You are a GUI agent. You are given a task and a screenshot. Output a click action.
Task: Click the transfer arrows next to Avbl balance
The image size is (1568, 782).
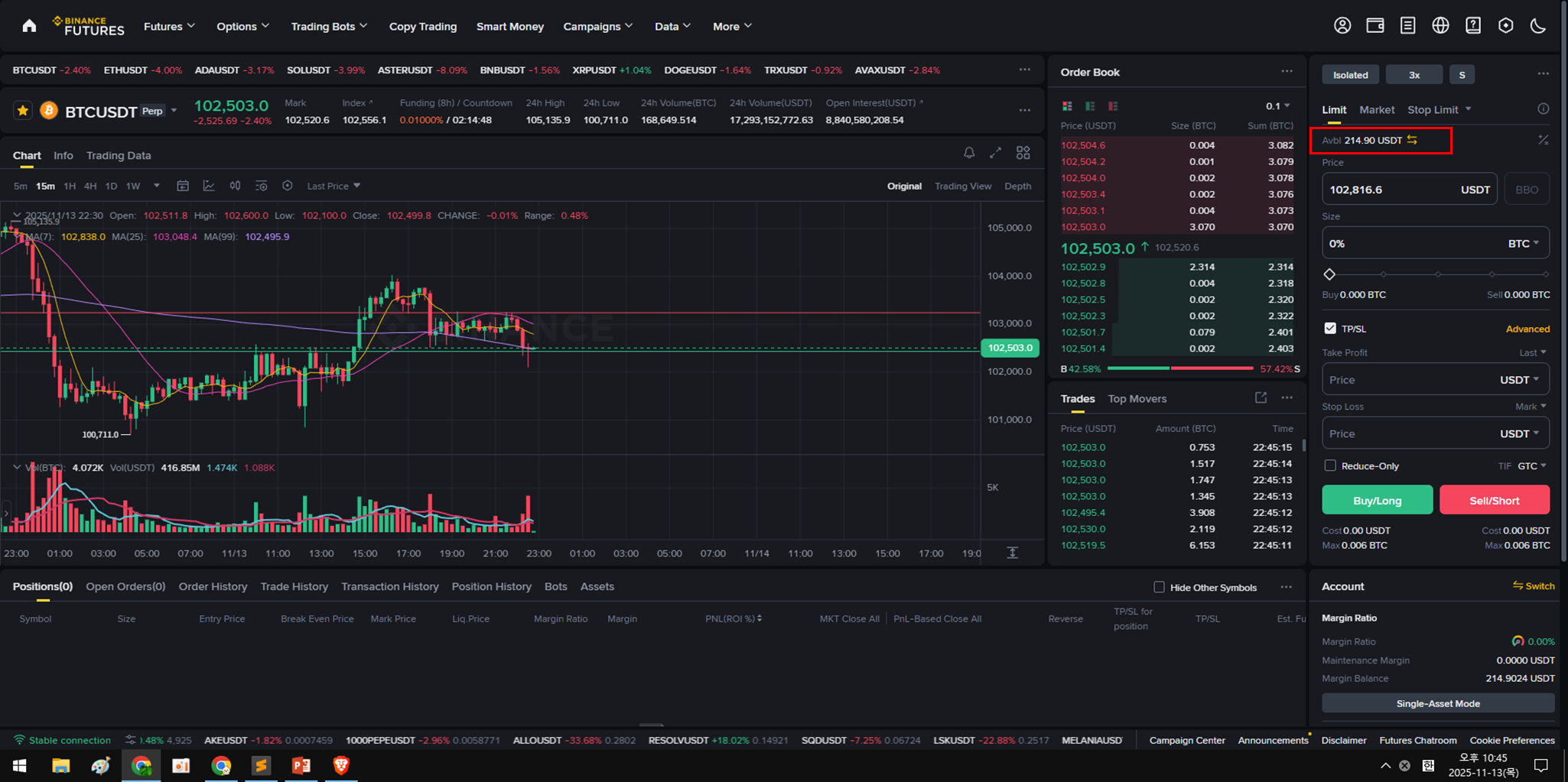1413,140
